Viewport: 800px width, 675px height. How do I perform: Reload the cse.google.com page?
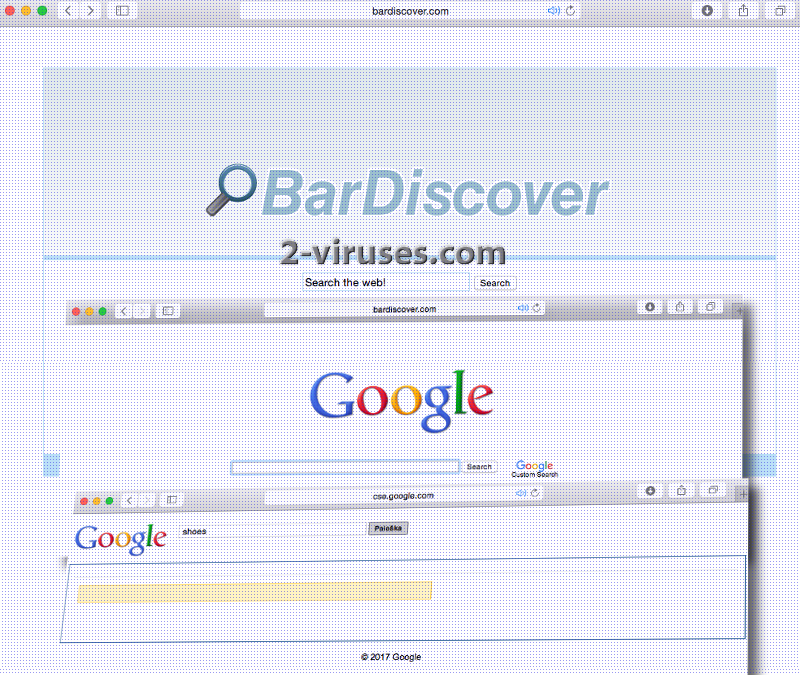click(535, 493)
